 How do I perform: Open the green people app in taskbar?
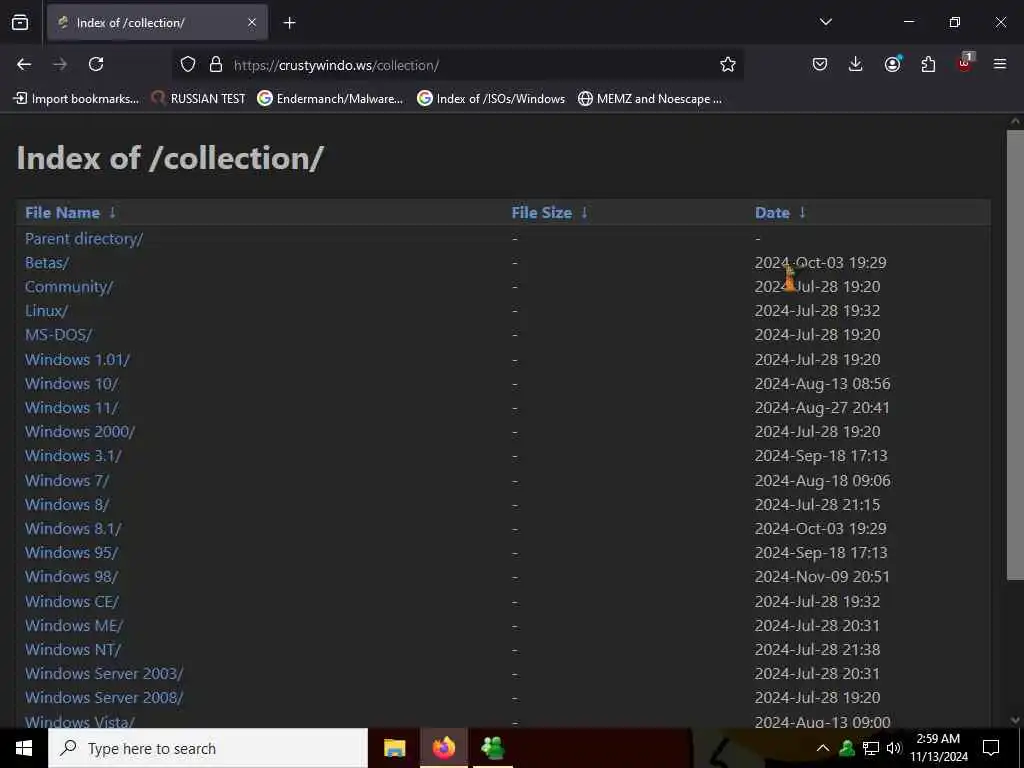click(492, 748)
